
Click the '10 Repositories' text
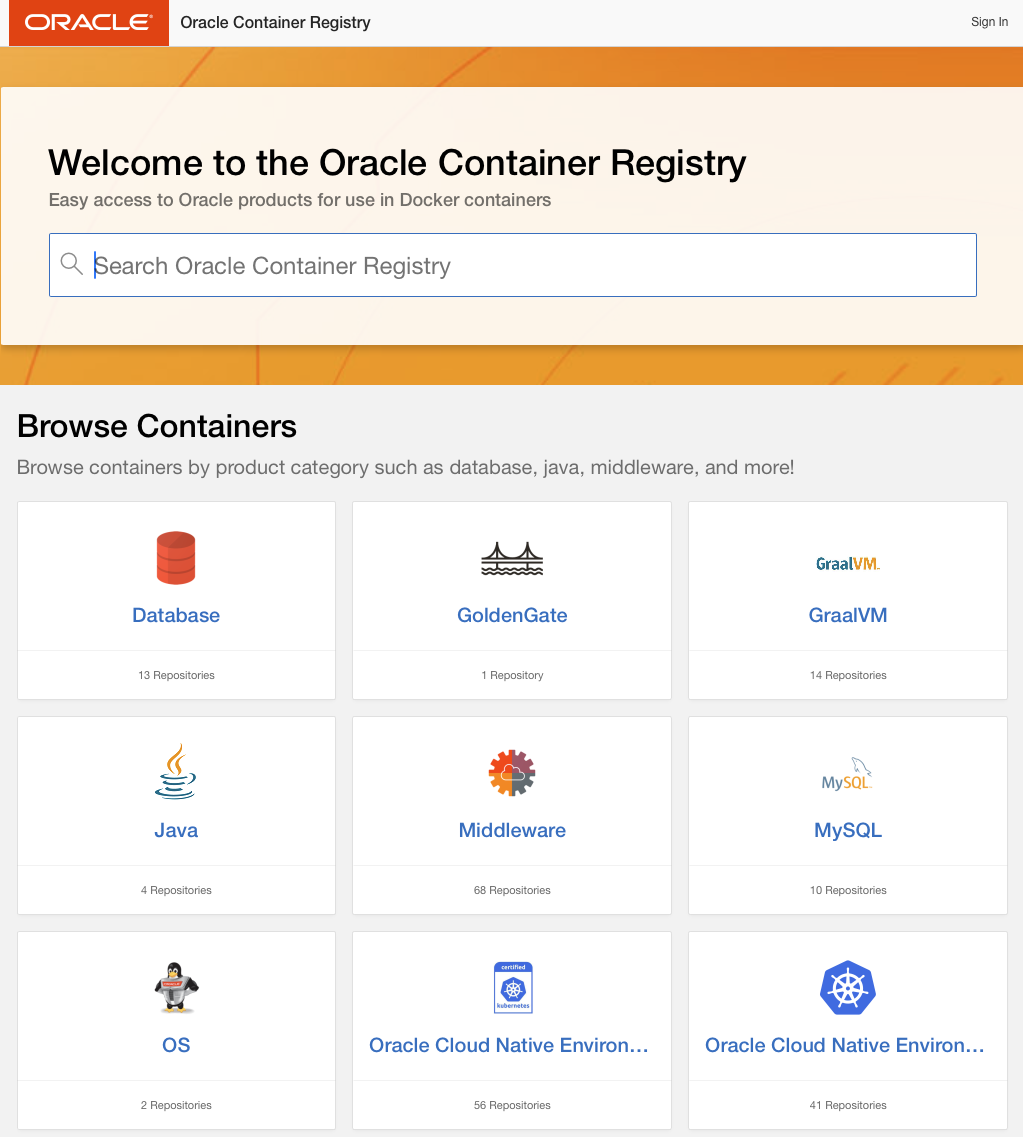point(848,890)
